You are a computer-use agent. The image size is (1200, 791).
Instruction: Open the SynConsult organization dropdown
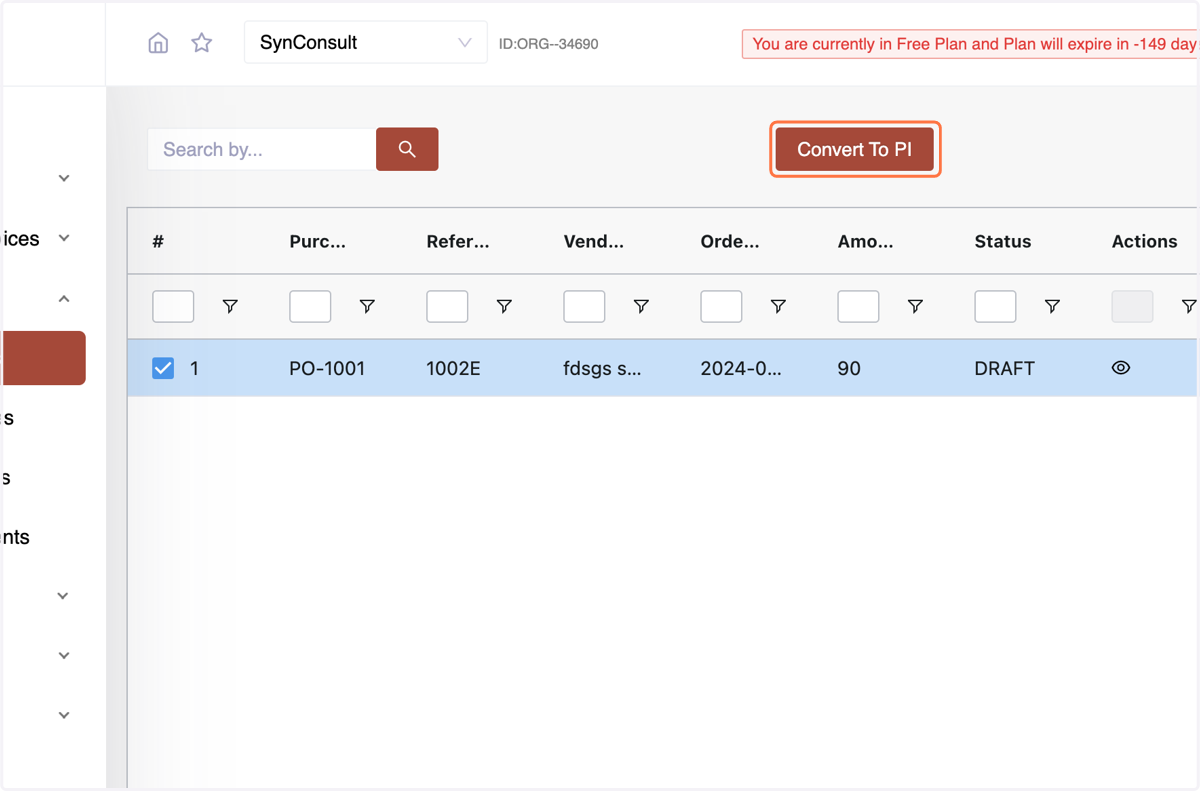(x=366, y=43)
